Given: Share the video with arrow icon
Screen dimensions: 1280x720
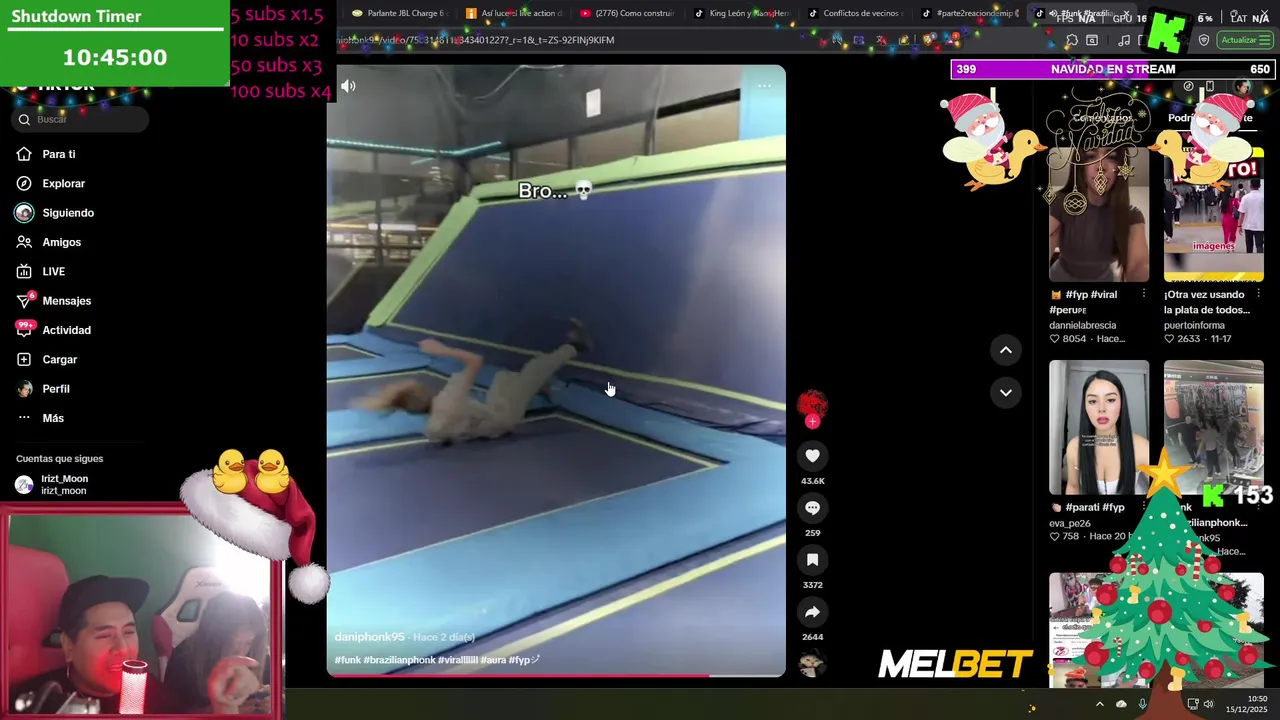Looking at the screenshot, I should pyautogui.click(x=812, y=612).
